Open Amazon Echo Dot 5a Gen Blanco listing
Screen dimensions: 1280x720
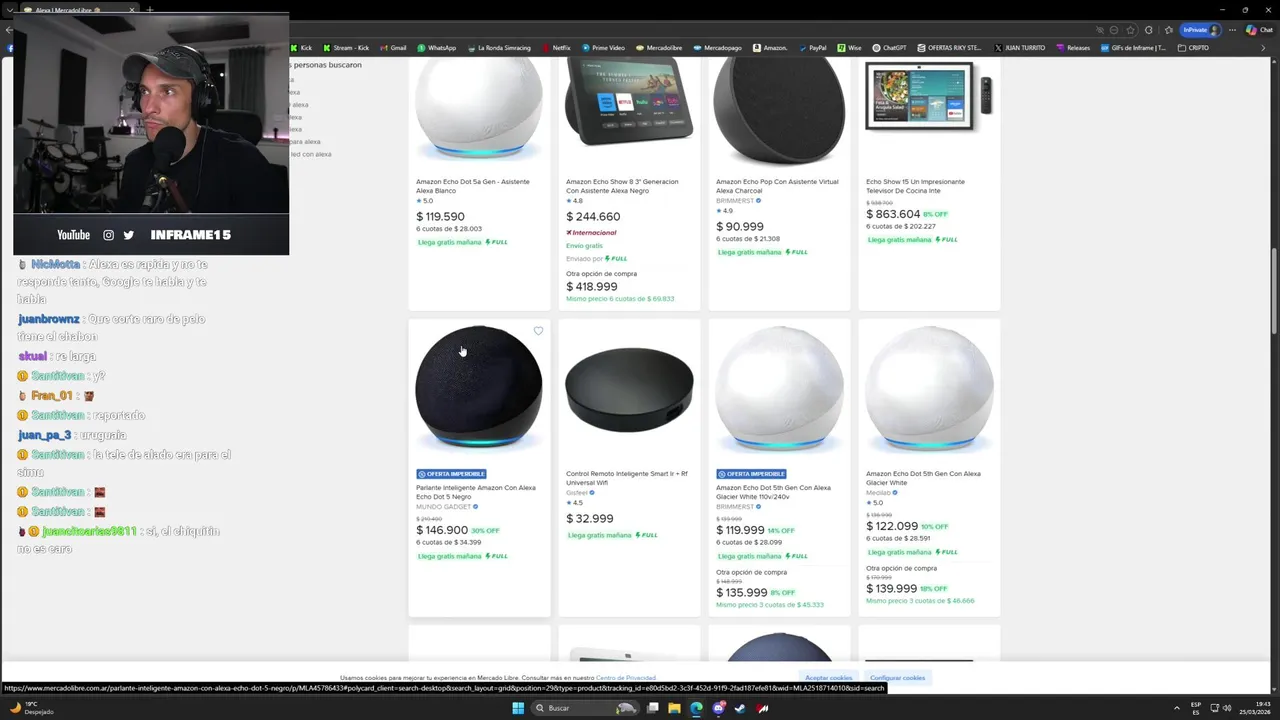pyautogui.click(x=473, y=186)
